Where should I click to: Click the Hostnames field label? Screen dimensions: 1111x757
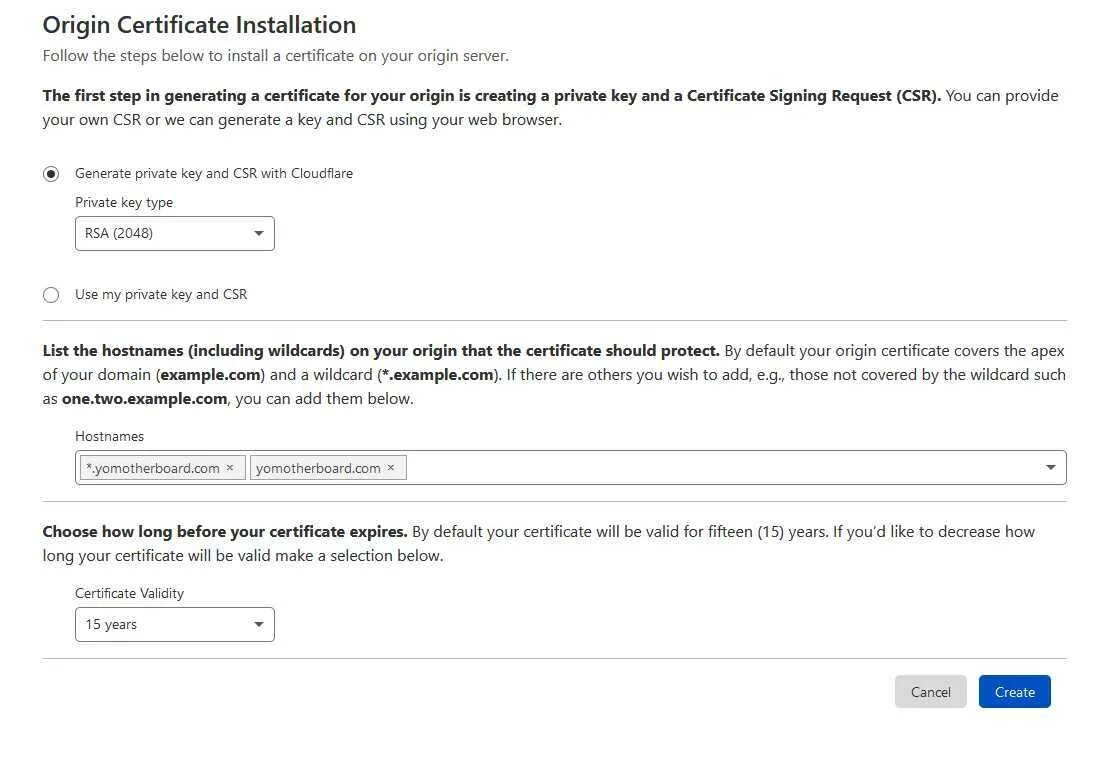click(x=109, y=436)
